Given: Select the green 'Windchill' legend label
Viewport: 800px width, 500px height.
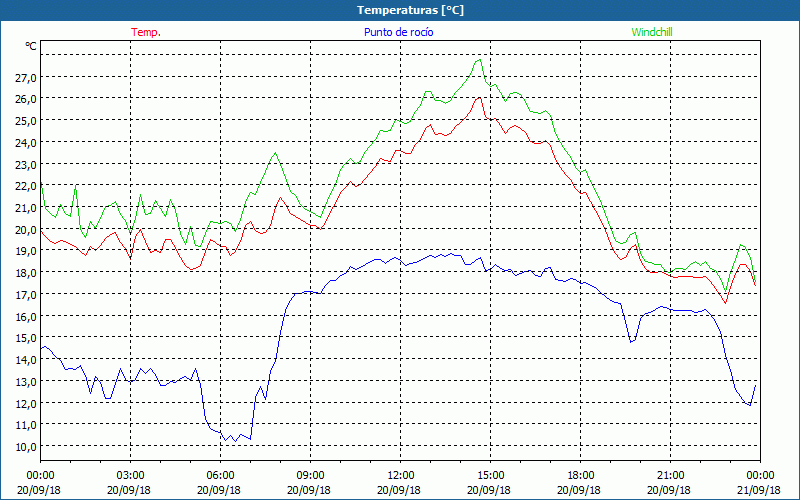Looking at the screenshot, I should (652, 32).
